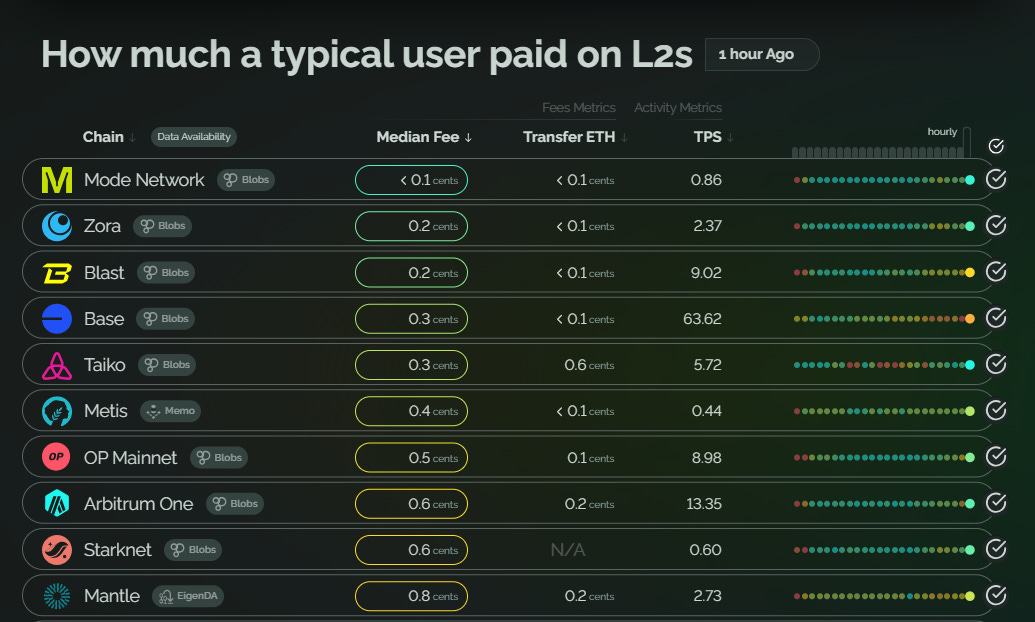Click the Arbitrum One hexagon logo

(57, 504)
